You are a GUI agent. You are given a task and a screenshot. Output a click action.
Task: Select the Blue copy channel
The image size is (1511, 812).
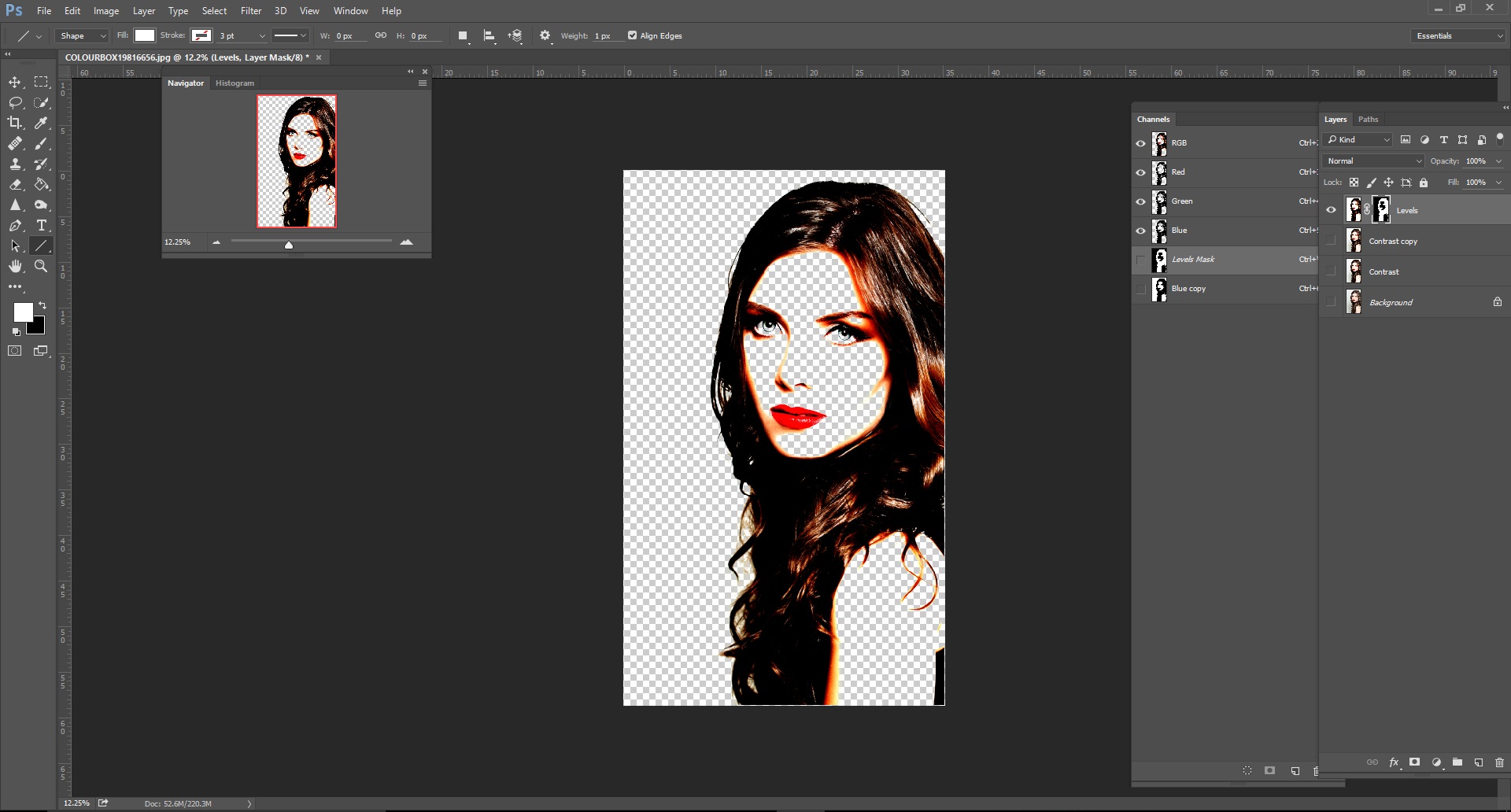(x=1188, y=289)
